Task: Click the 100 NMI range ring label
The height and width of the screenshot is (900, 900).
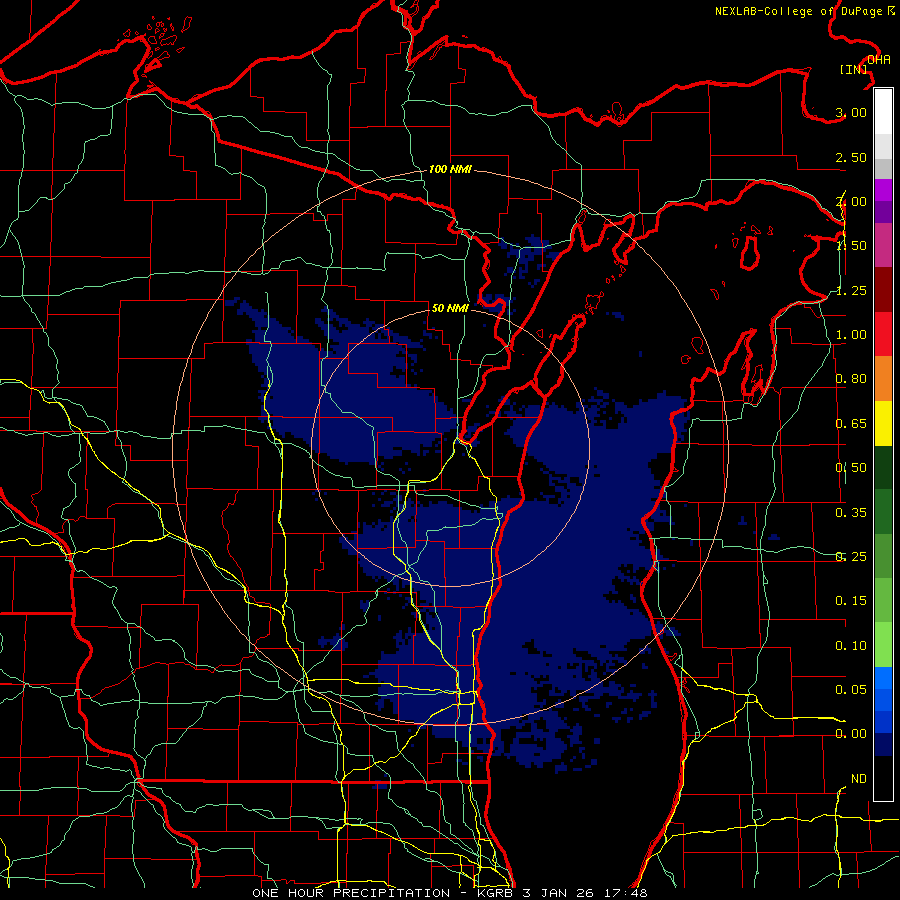Action: coord(450,169)
